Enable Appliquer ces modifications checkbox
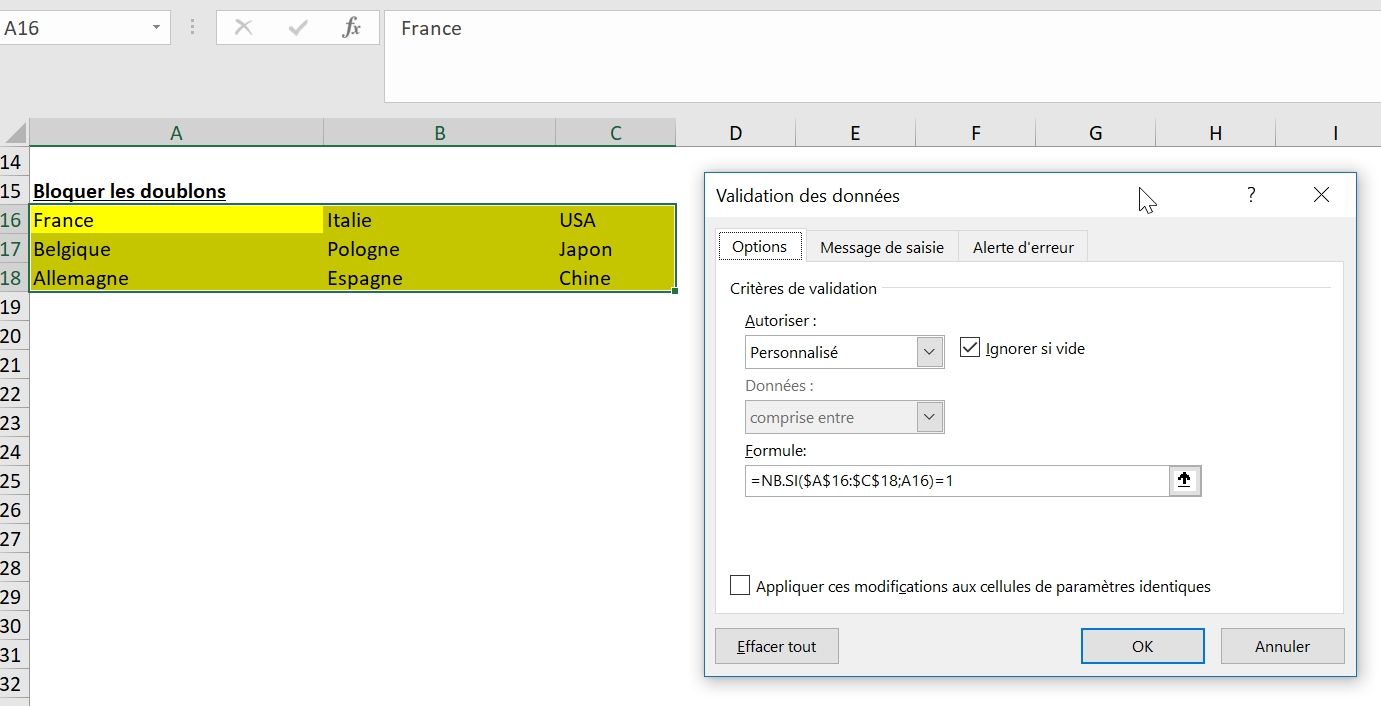This screenshot has width=1381, height=706. click(740, 586)
